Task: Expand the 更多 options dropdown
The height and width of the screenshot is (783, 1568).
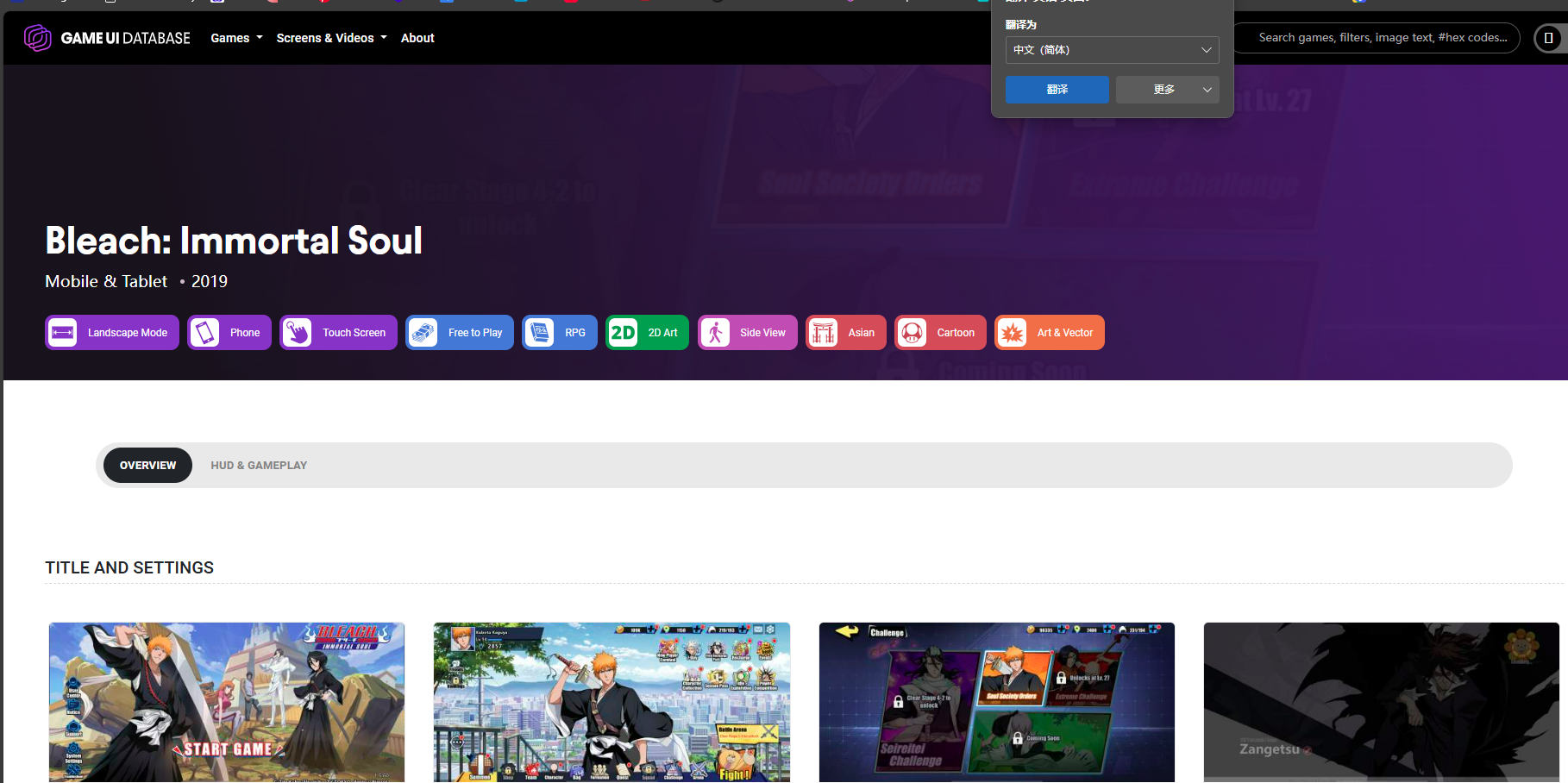Action: [x=1167, y=90]
